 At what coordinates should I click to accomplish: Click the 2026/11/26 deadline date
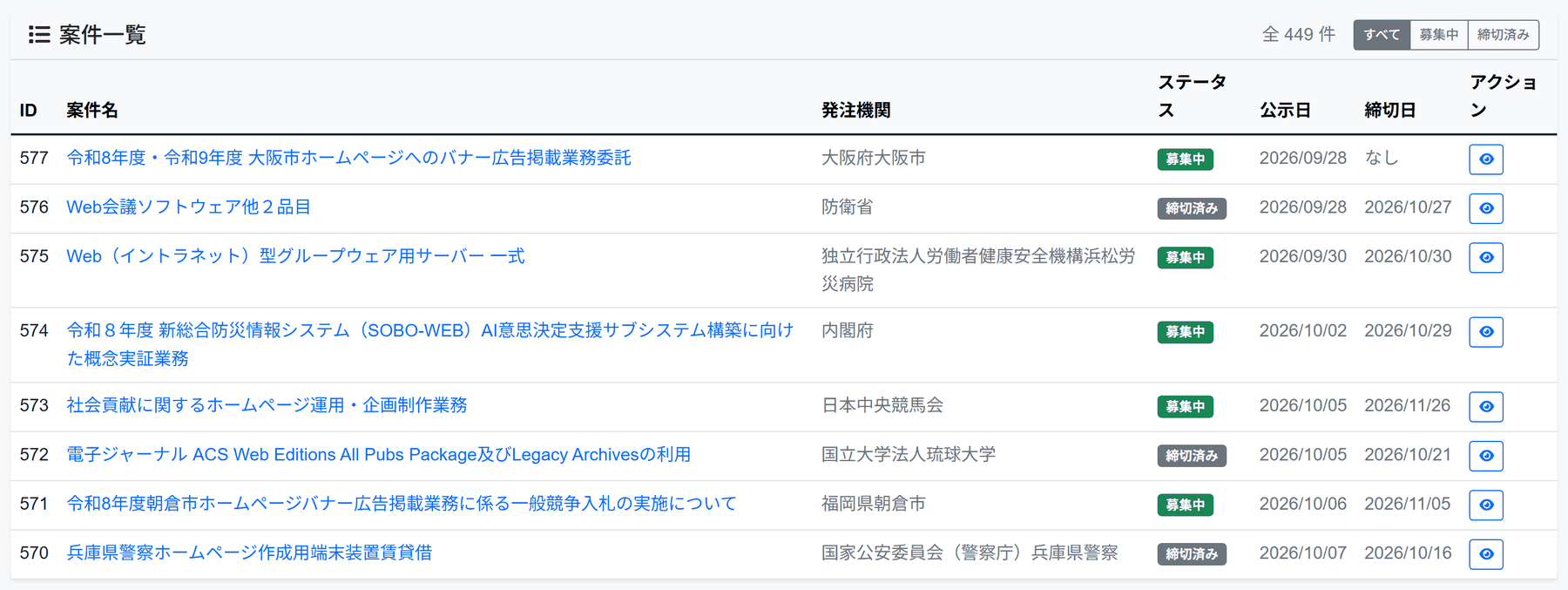click(x=1408, y=405)
